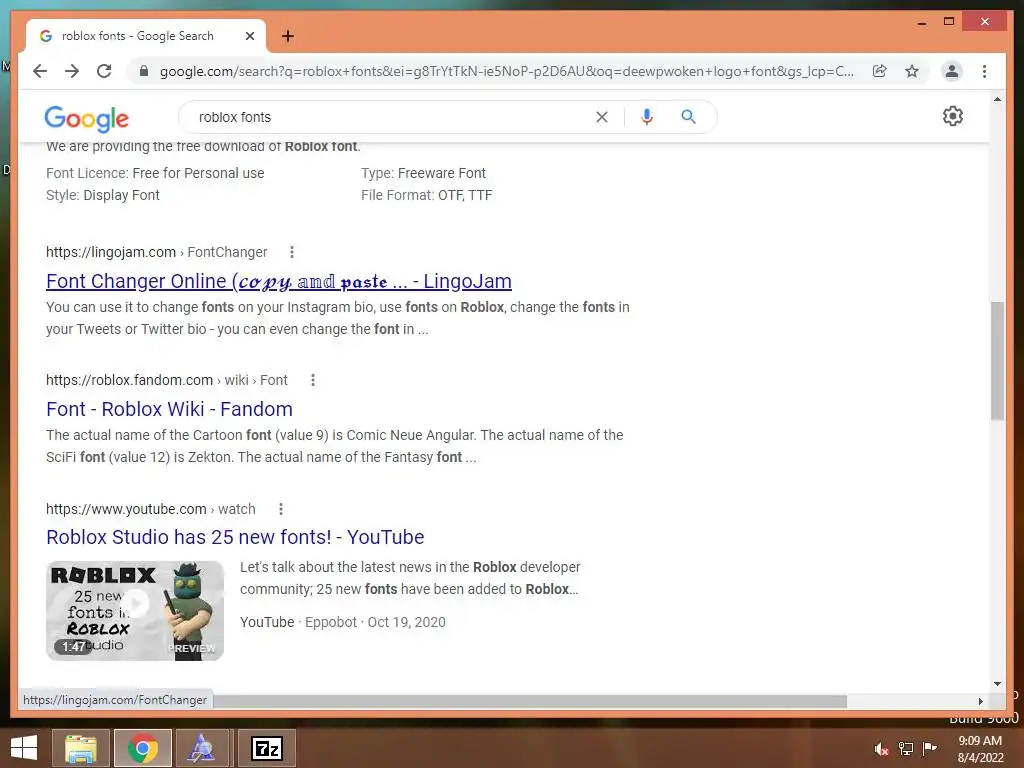Open Google quick settings gear
The height and width of the screenshot is (768, 1024).
953,116
